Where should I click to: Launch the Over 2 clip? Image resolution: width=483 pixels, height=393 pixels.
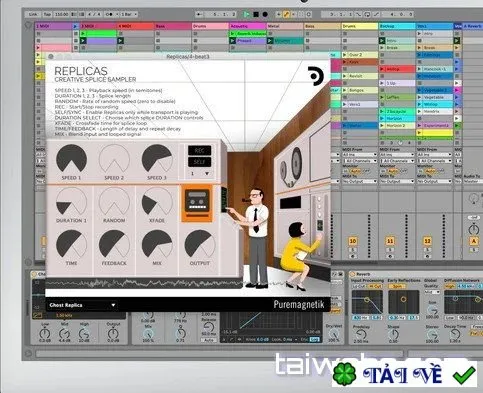[360, 55]
